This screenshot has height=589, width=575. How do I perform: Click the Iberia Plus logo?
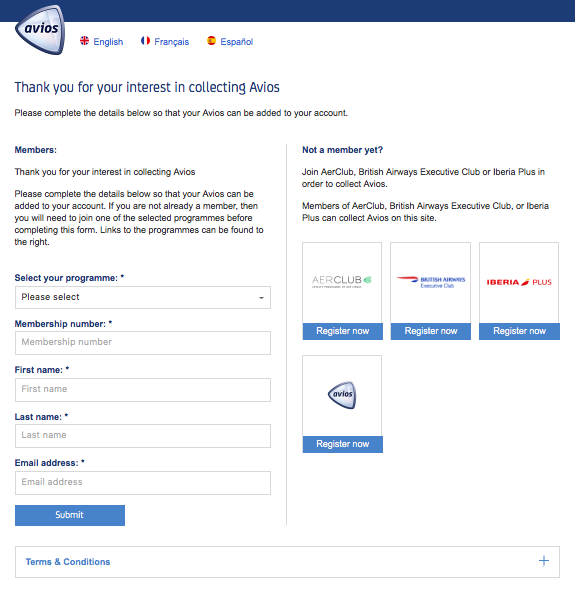(519, 282)
